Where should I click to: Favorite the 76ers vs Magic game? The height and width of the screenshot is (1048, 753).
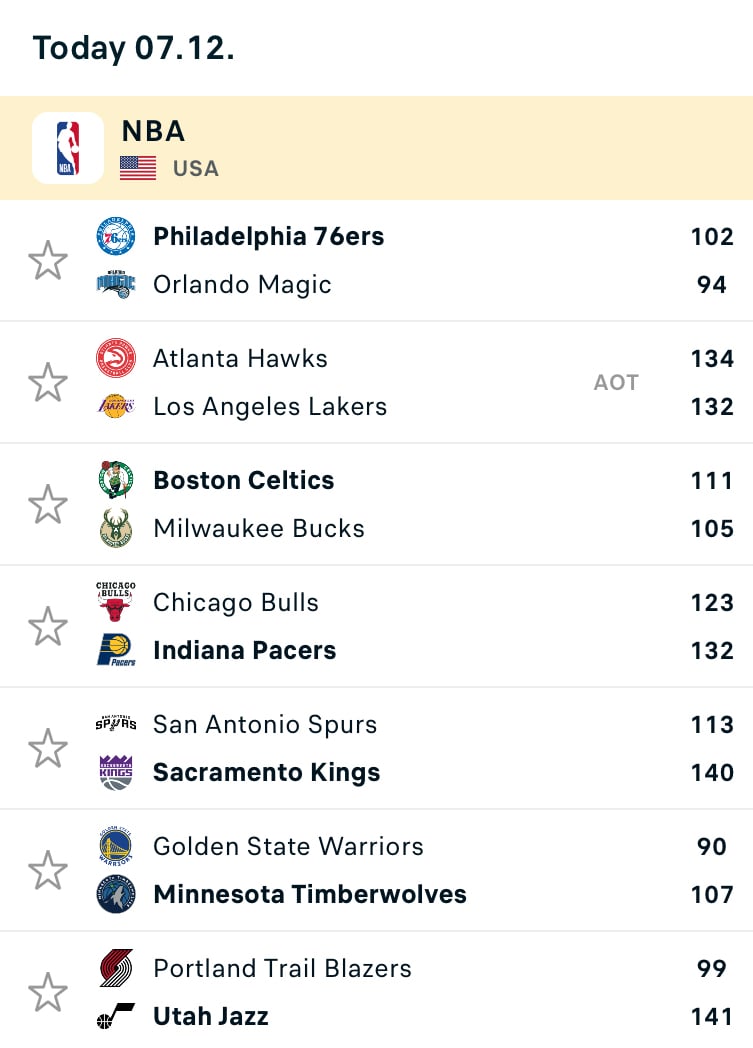click(48, 261)
